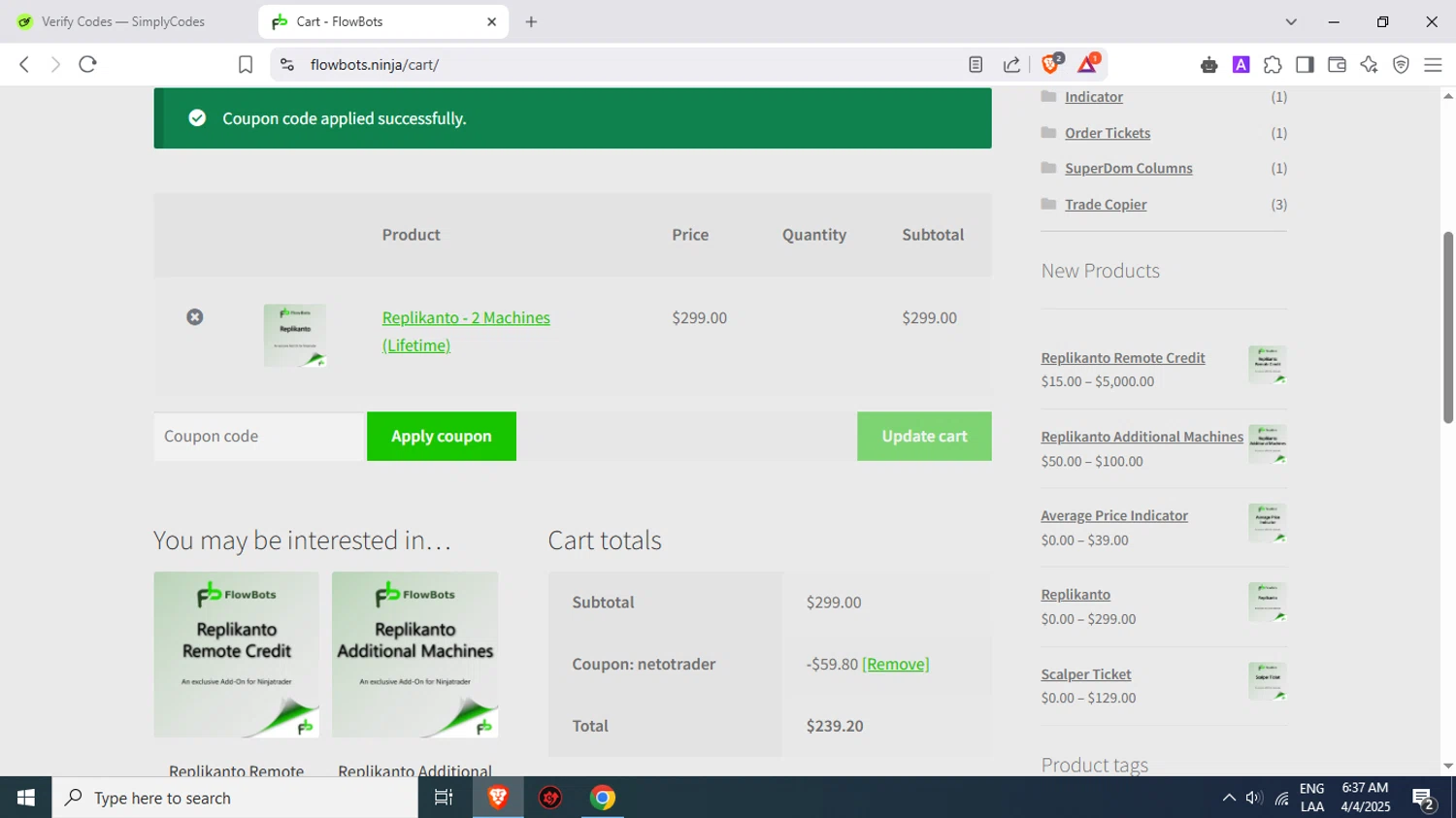
Task: Toggle the browser sidebar panel icon
Action: (1305, 65)
